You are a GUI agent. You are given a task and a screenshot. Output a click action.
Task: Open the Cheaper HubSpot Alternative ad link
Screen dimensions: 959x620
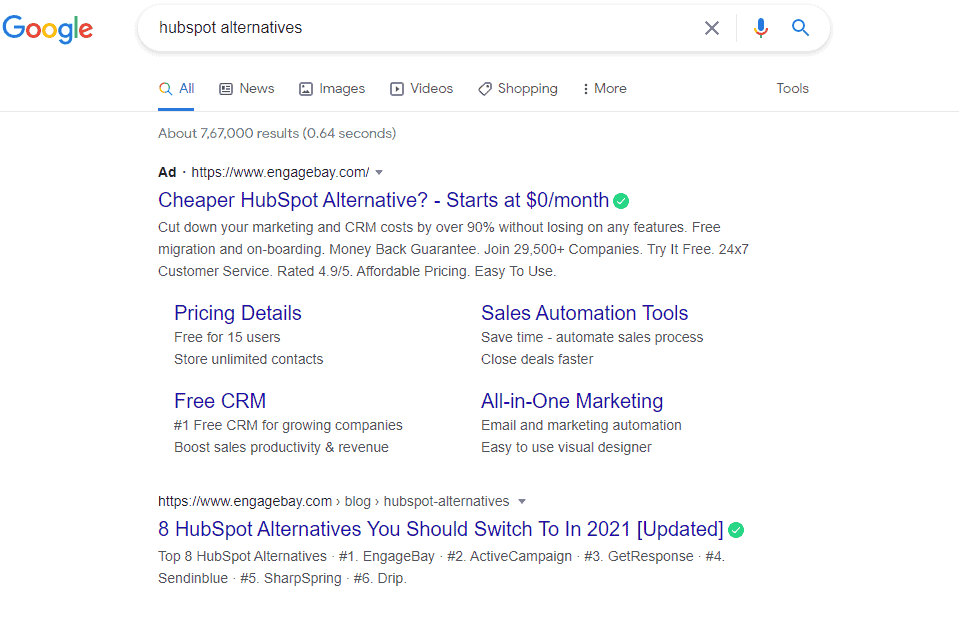[383, 200]
